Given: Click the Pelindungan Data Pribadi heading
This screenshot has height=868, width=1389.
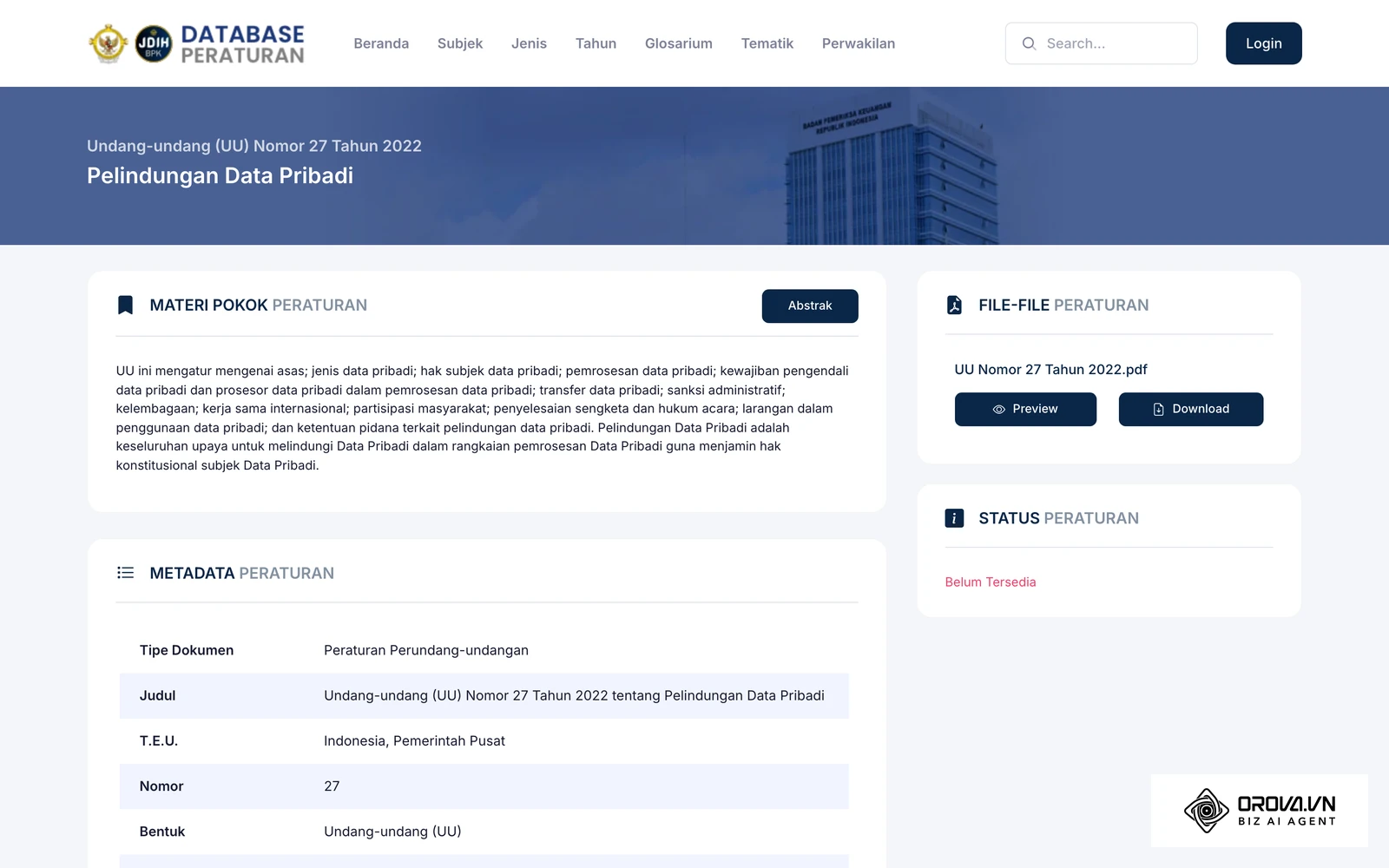Looking at the screenshot, I should 220,175.
